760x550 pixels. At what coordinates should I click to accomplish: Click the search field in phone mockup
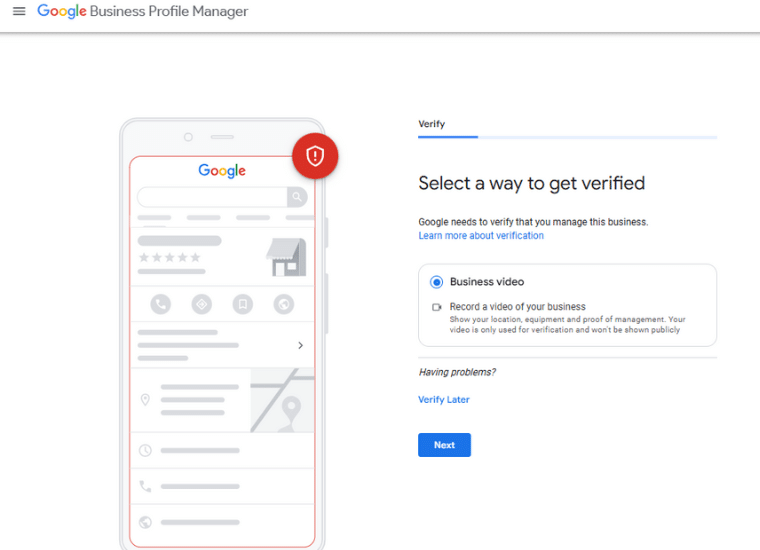click(x=212, y=197)
